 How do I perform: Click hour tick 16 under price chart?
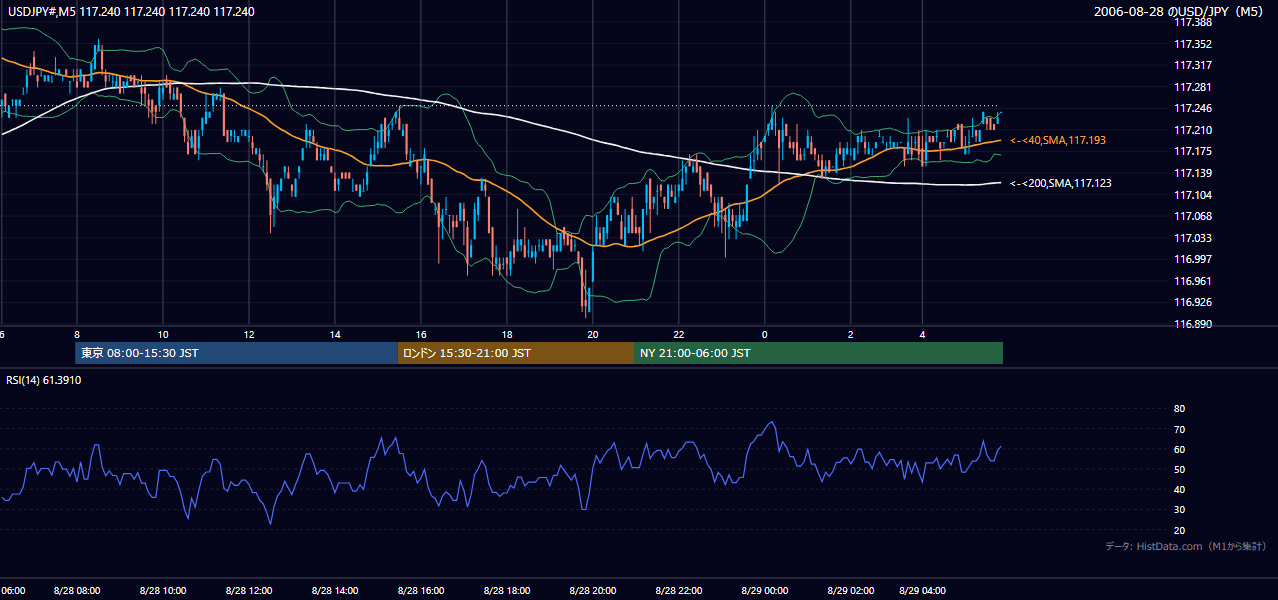[x=421, y=334]
